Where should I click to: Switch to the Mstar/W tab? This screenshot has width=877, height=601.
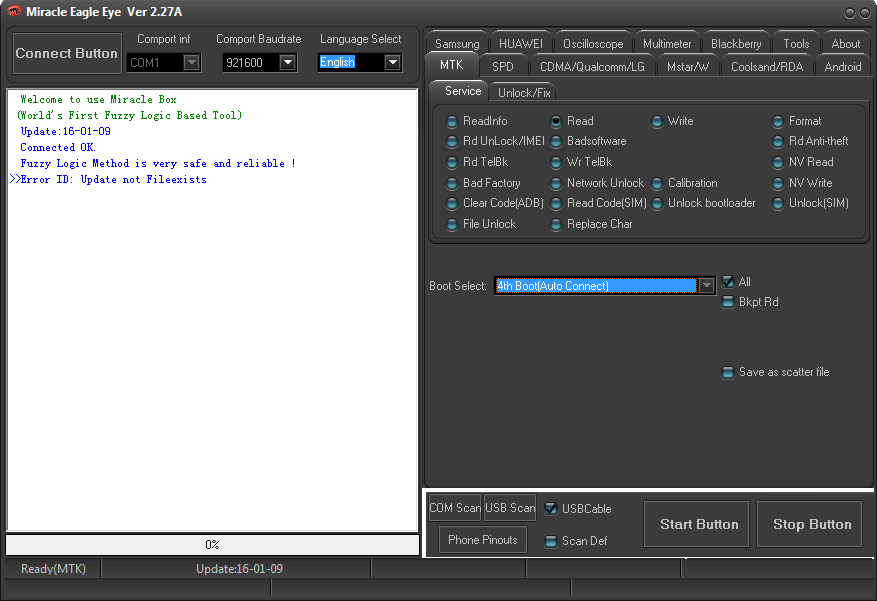tap(688, 67)
